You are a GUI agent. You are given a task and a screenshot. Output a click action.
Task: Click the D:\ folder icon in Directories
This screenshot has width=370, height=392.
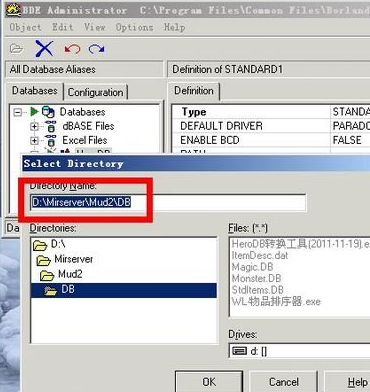[40, 246]
